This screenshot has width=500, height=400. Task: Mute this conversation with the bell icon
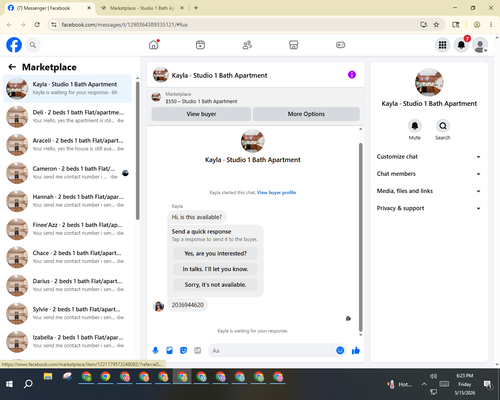click(x=415, y=126)
